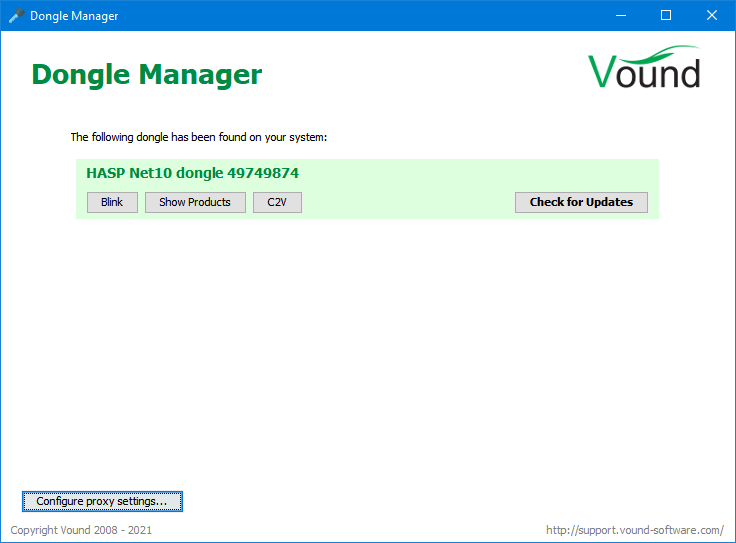736x543 pixels.
Task: Click the Dongle Manager window title text
Action: [x=74, y=16]
